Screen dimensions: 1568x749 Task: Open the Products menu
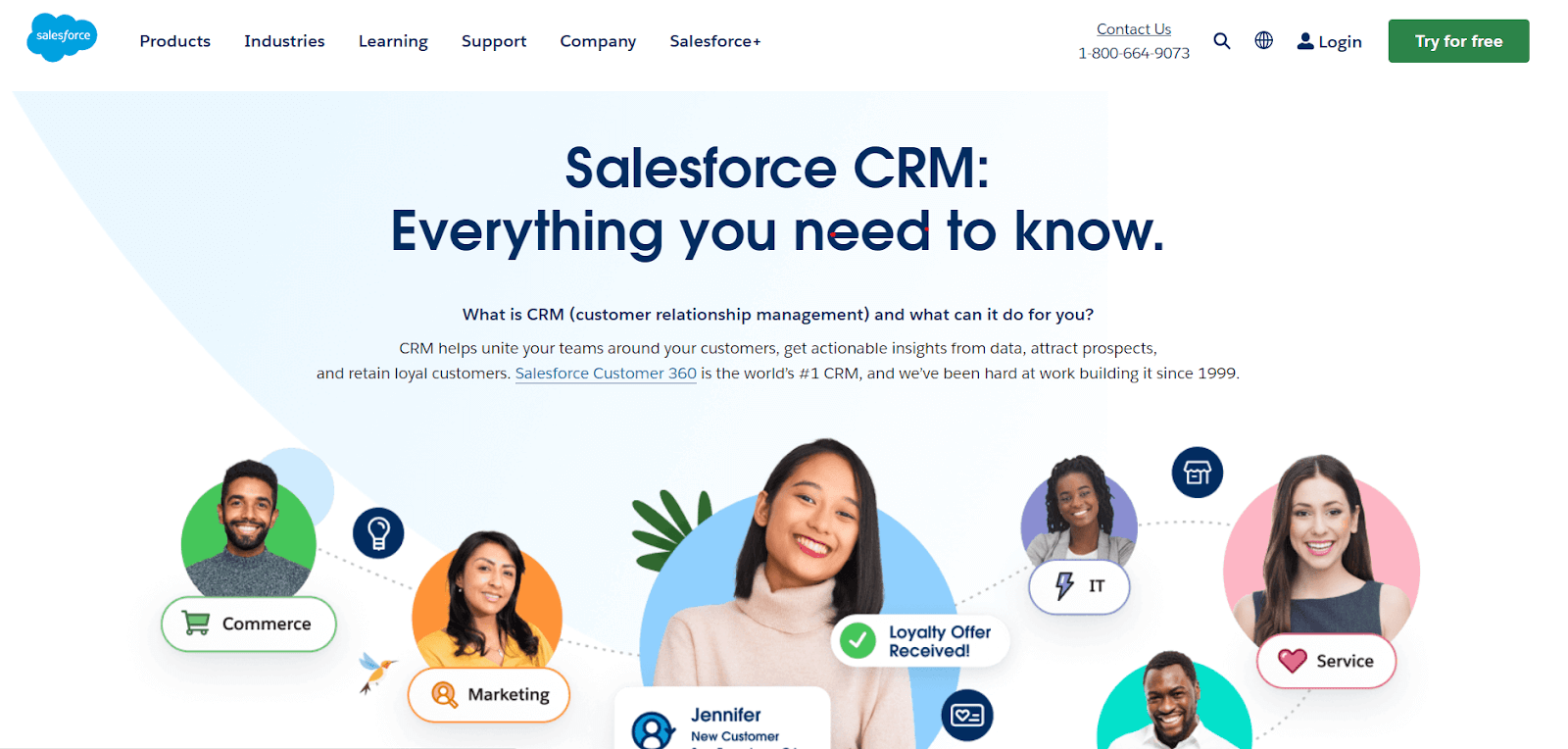pyautogui.click(x=175, y=41)
